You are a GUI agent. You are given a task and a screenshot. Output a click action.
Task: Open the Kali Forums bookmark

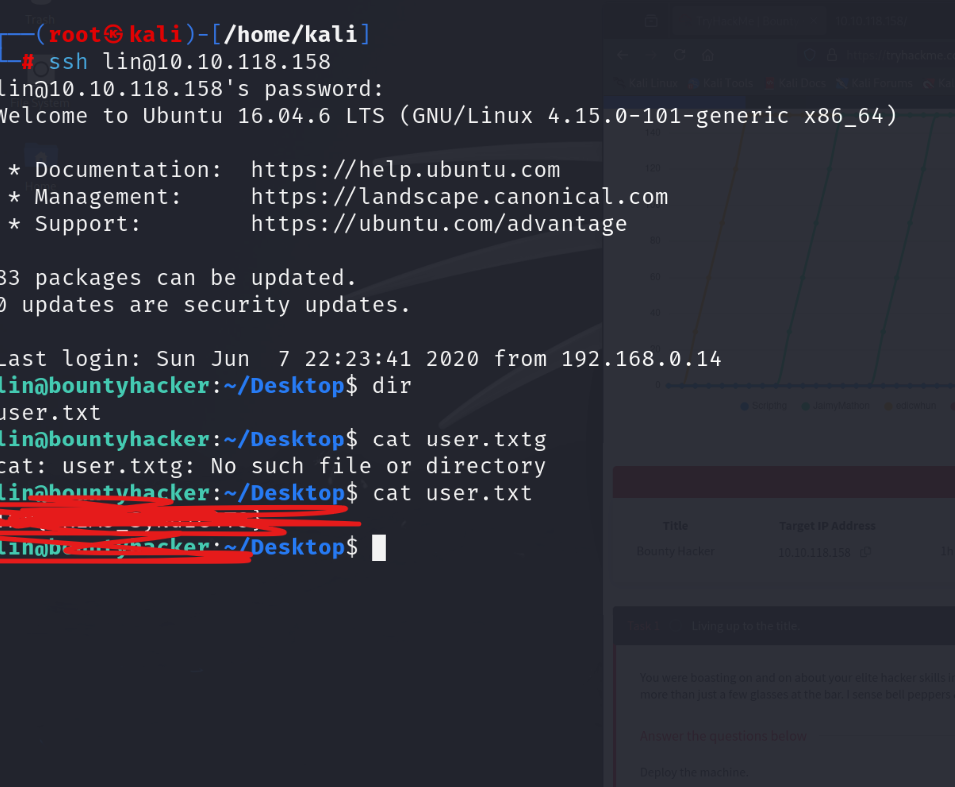pos(875,83)
